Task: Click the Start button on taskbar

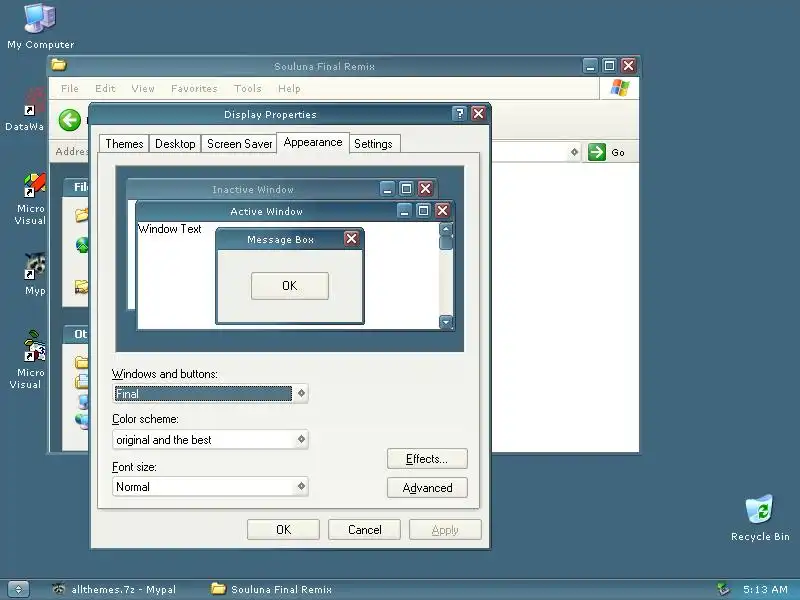Action: click(x=18, y=589)
